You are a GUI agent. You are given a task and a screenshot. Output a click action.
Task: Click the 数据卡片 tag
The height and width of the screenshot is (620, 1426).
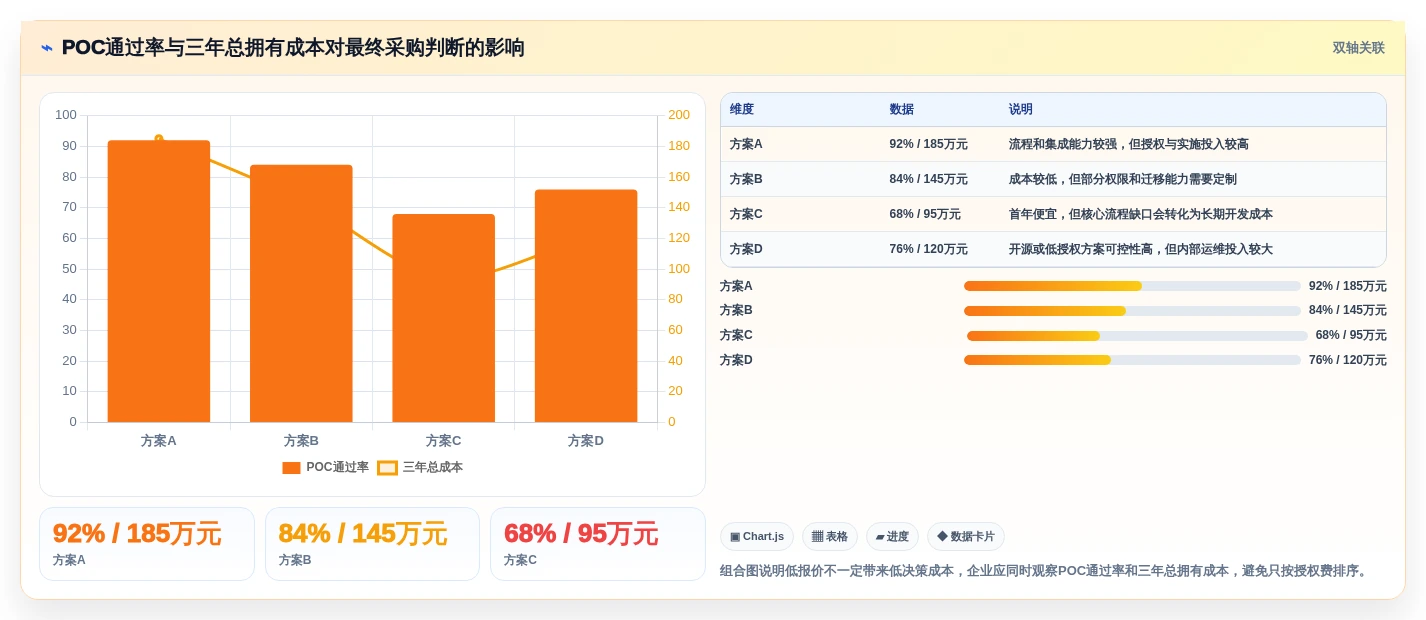(966, 537)
